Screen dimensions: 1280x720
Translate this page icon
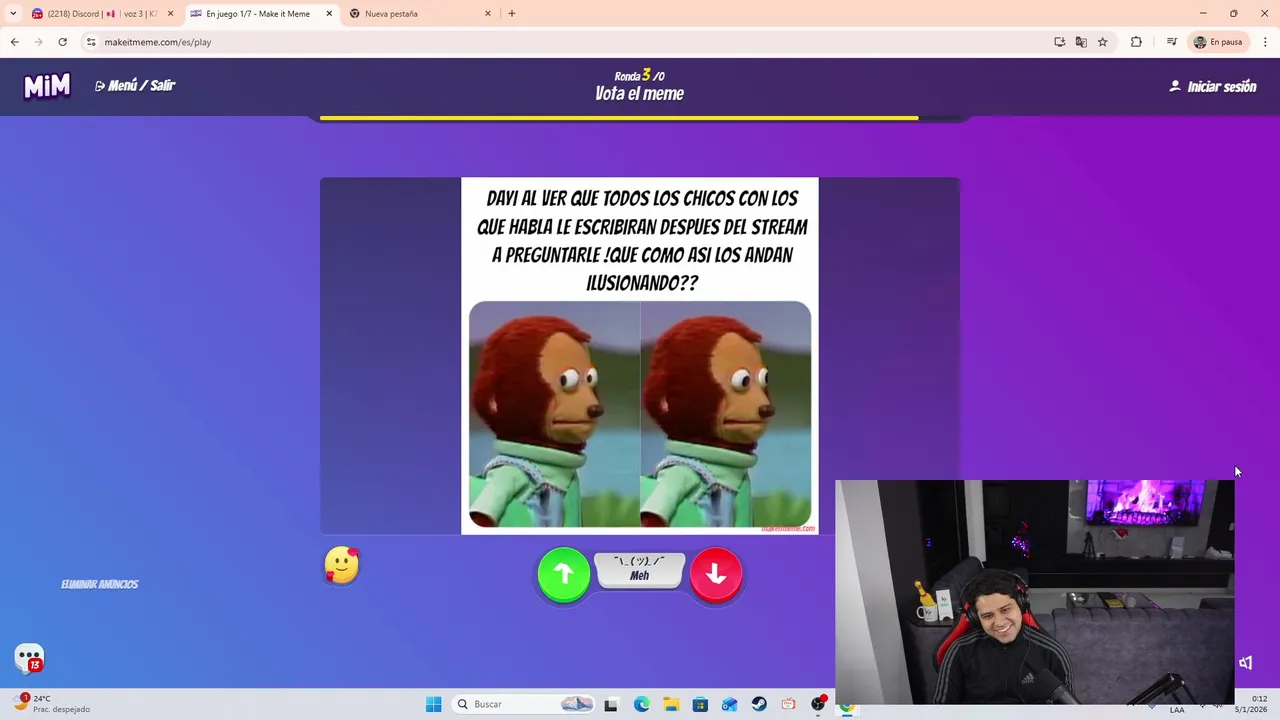(x=1081, y=42)
